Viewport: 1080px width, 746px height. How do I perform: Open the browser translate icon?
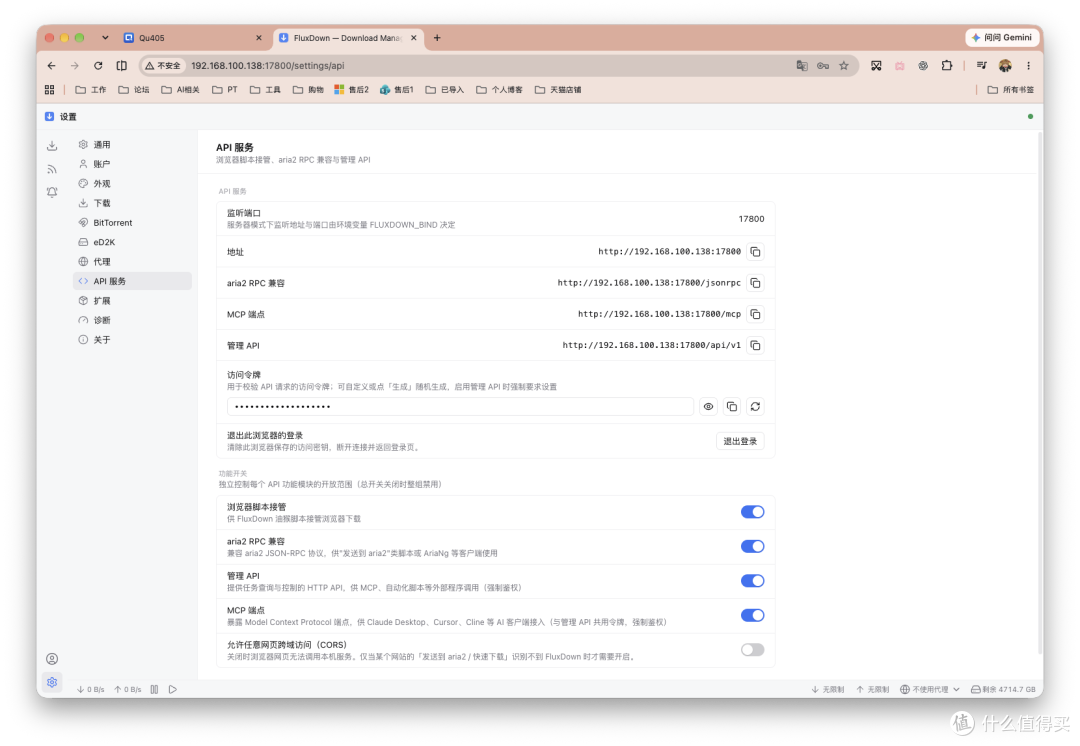(x=802, y=65)
